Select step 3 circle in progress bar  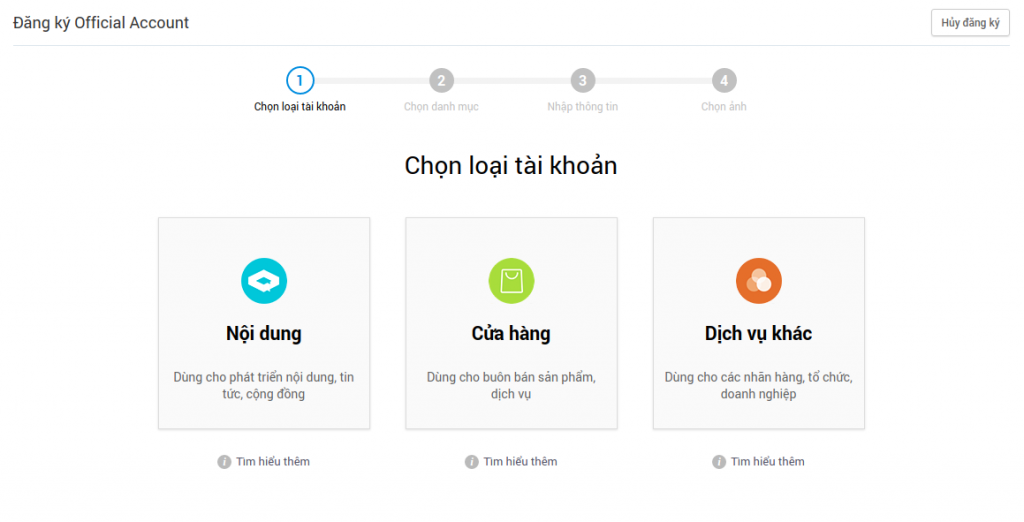point(583,80)
